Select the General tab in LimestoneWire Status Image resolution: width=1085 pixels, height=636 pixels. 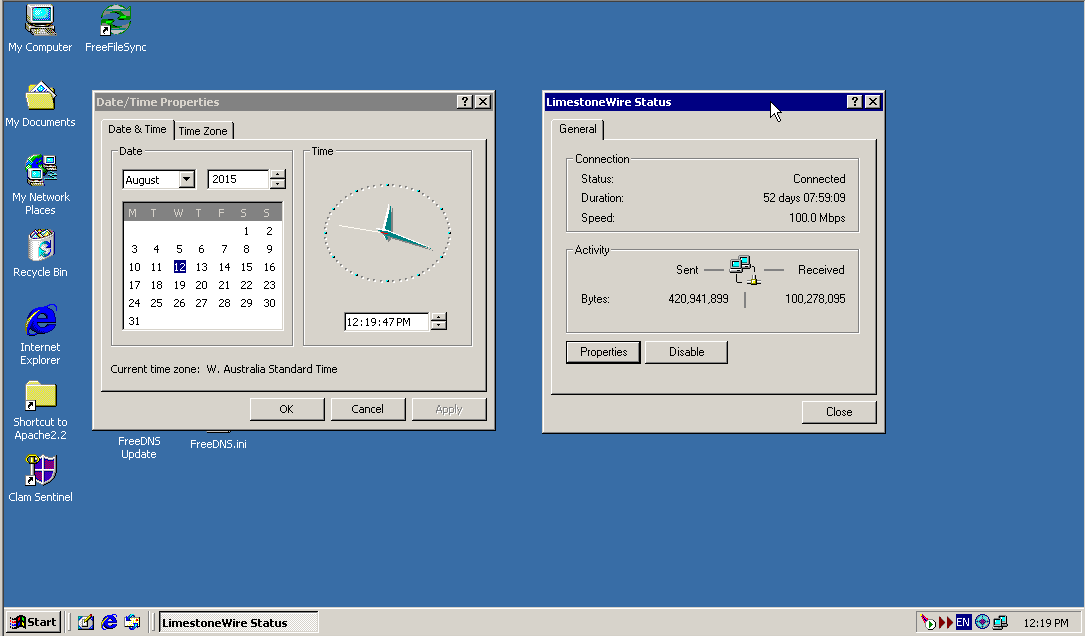[x=578, y=129]
